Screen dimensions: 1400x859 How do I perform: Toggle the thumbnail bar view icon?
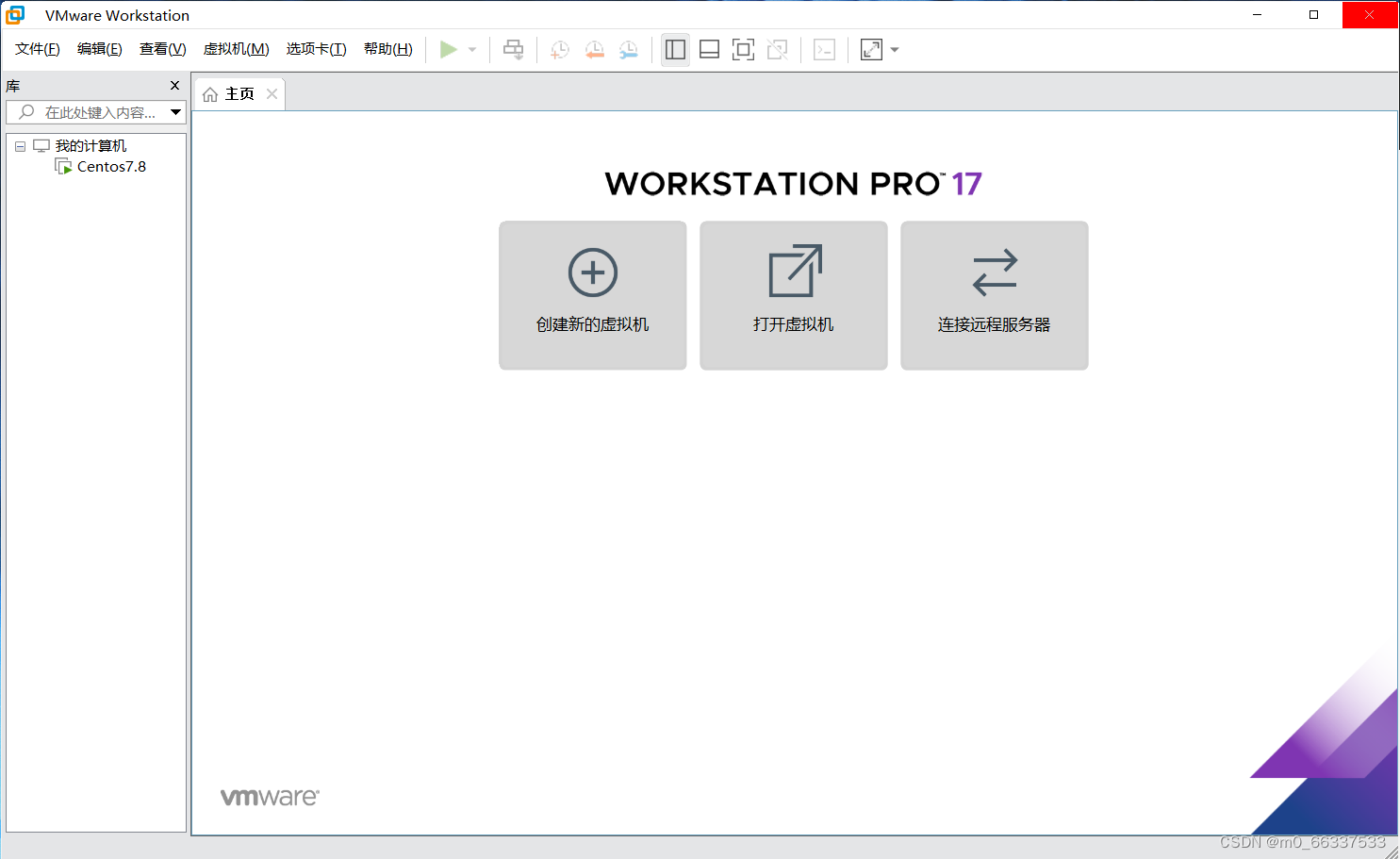[x=710, y=50]
